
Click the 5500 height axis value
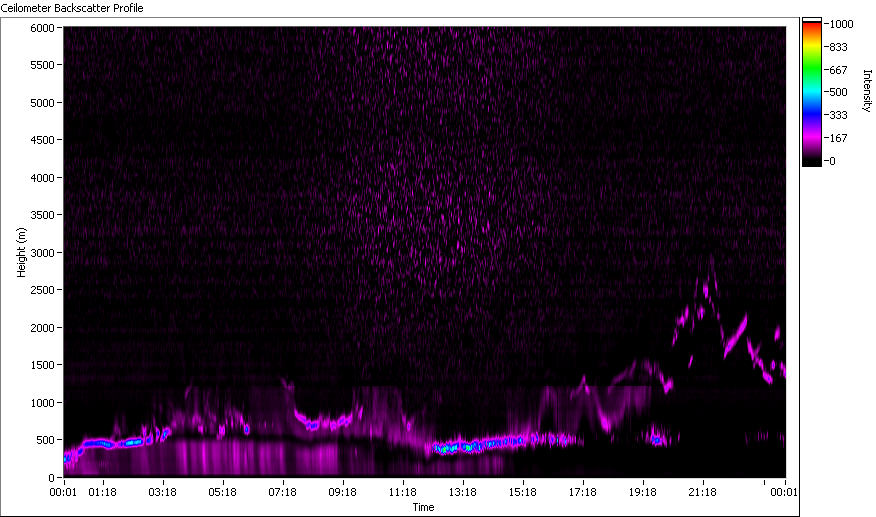tap(42, 65)
